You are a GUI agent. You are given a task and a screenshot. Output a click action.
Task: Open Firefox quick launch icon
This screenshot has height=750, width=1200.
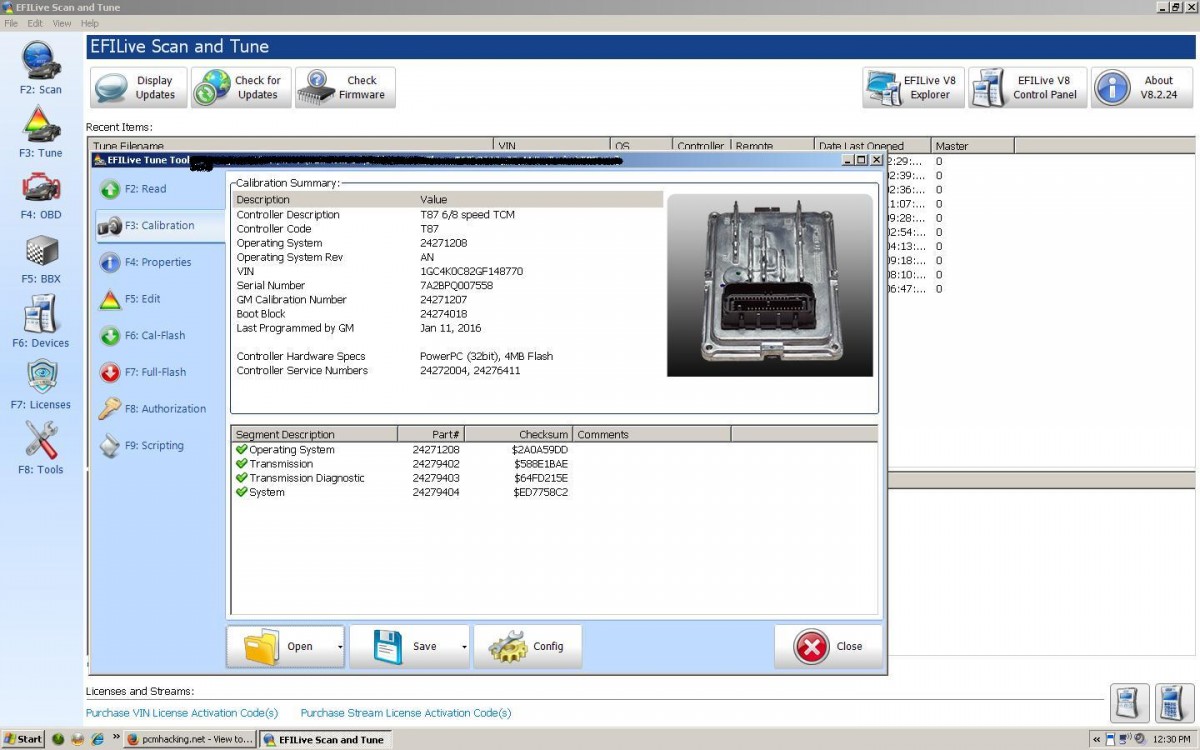(x=78, y=739)
